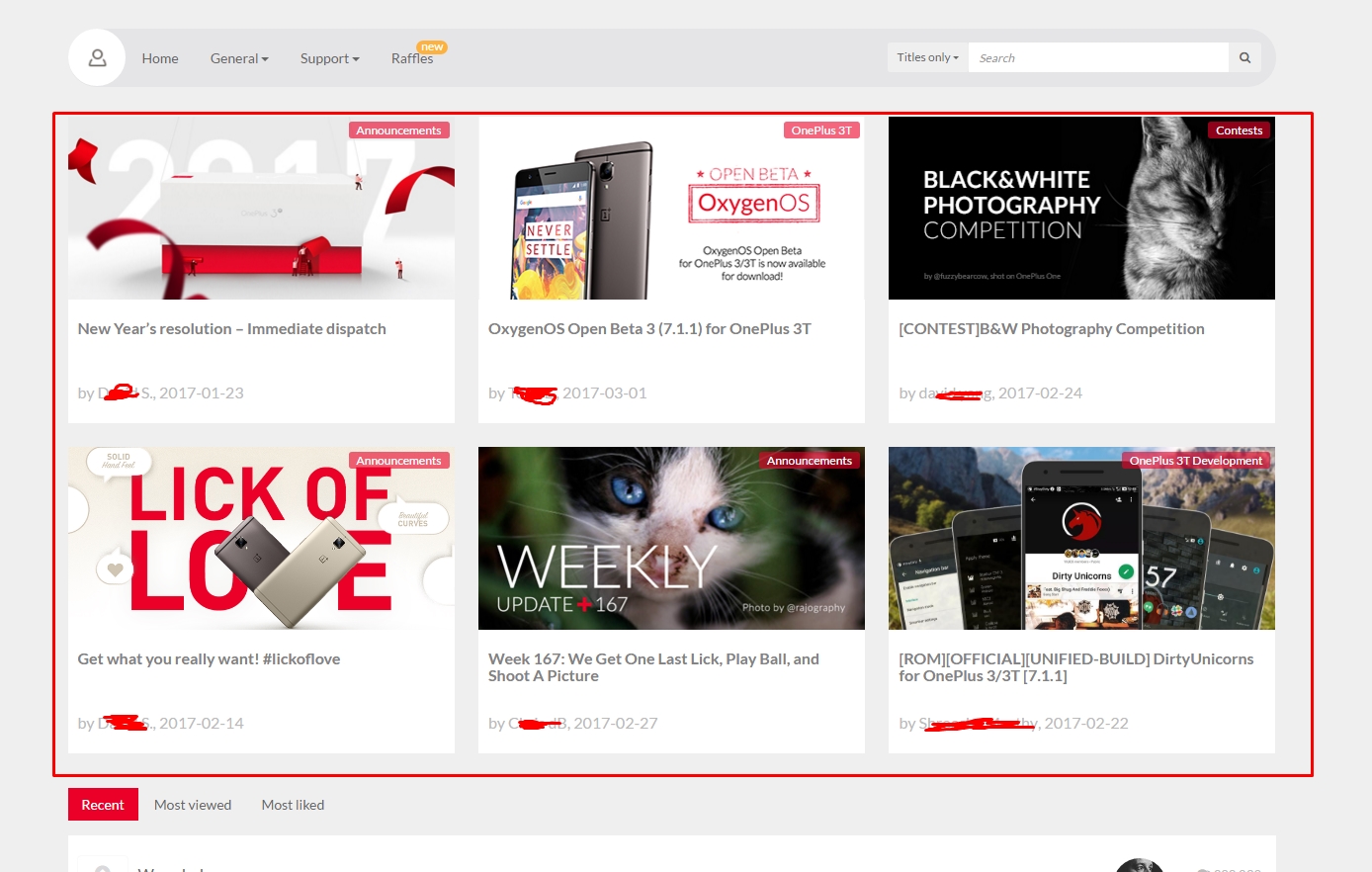Screen dimensions: 1372x872
Task: Open the Raffles section
Action: (x=412, y=58)
